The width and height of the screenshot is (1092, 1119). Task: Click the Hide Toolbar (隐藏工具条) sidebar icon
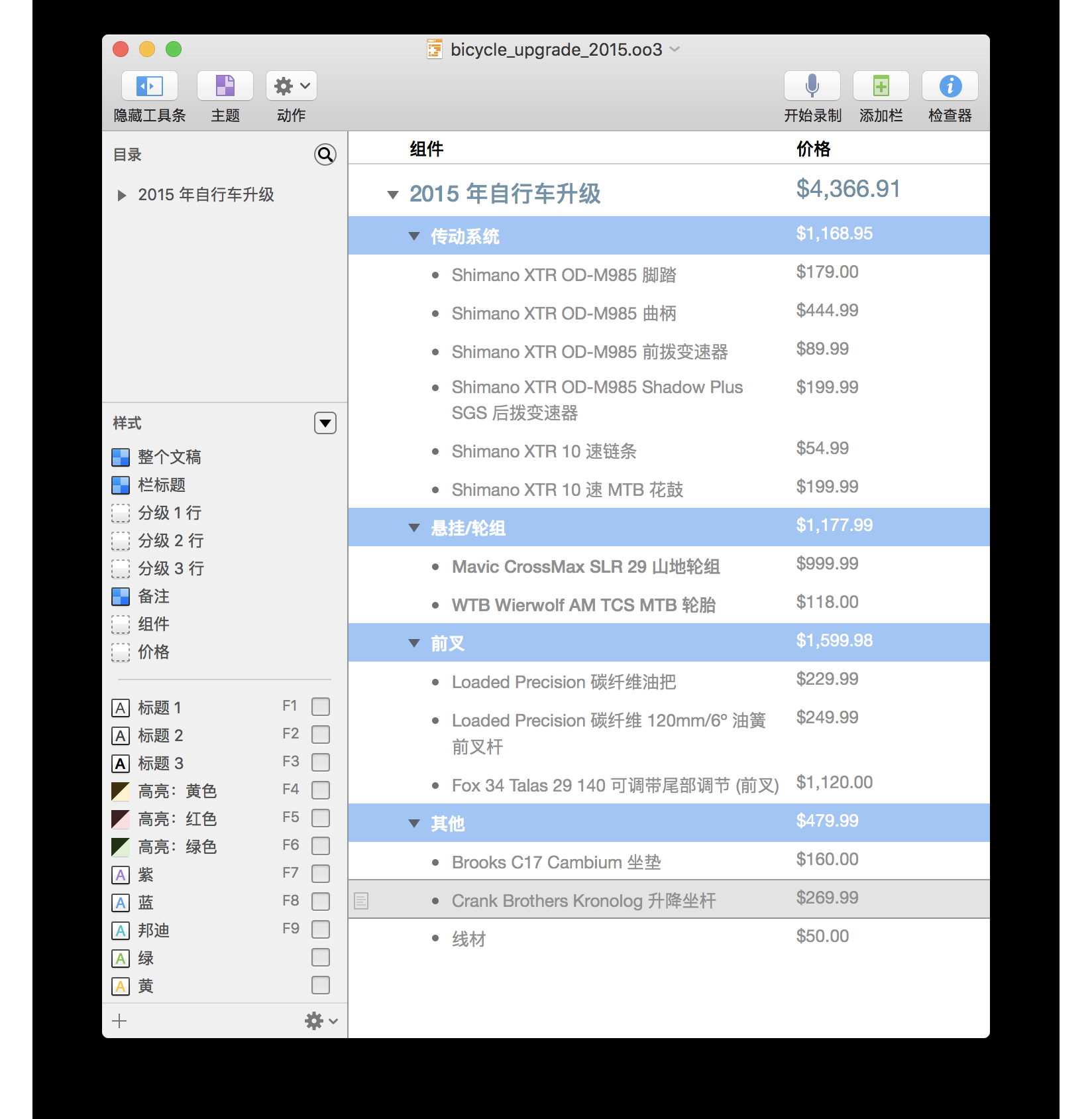[x=149, y=86]
